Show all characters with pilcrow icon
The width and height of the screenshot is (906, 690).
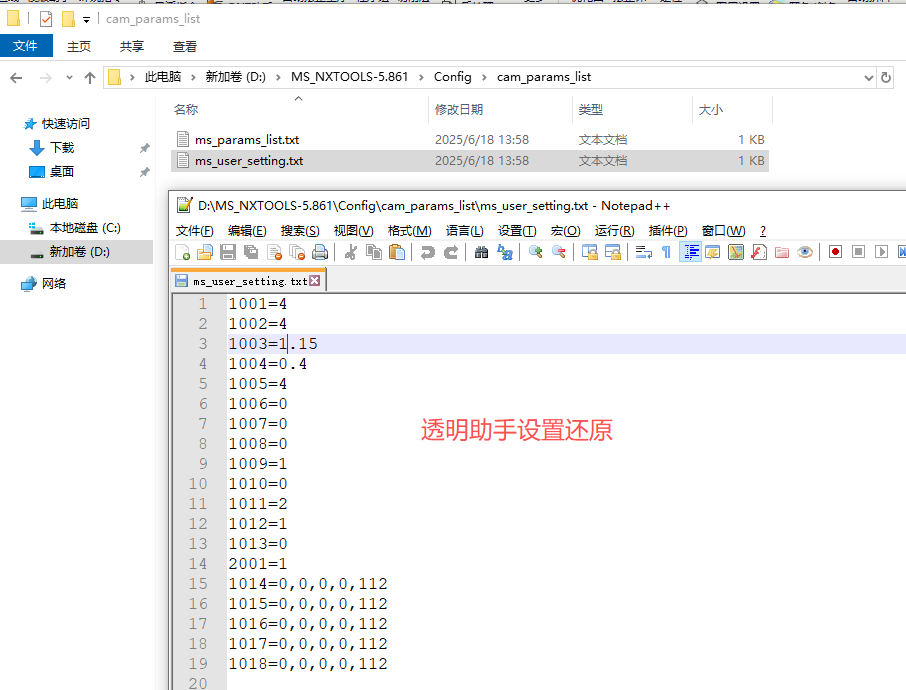coord(666,252)
